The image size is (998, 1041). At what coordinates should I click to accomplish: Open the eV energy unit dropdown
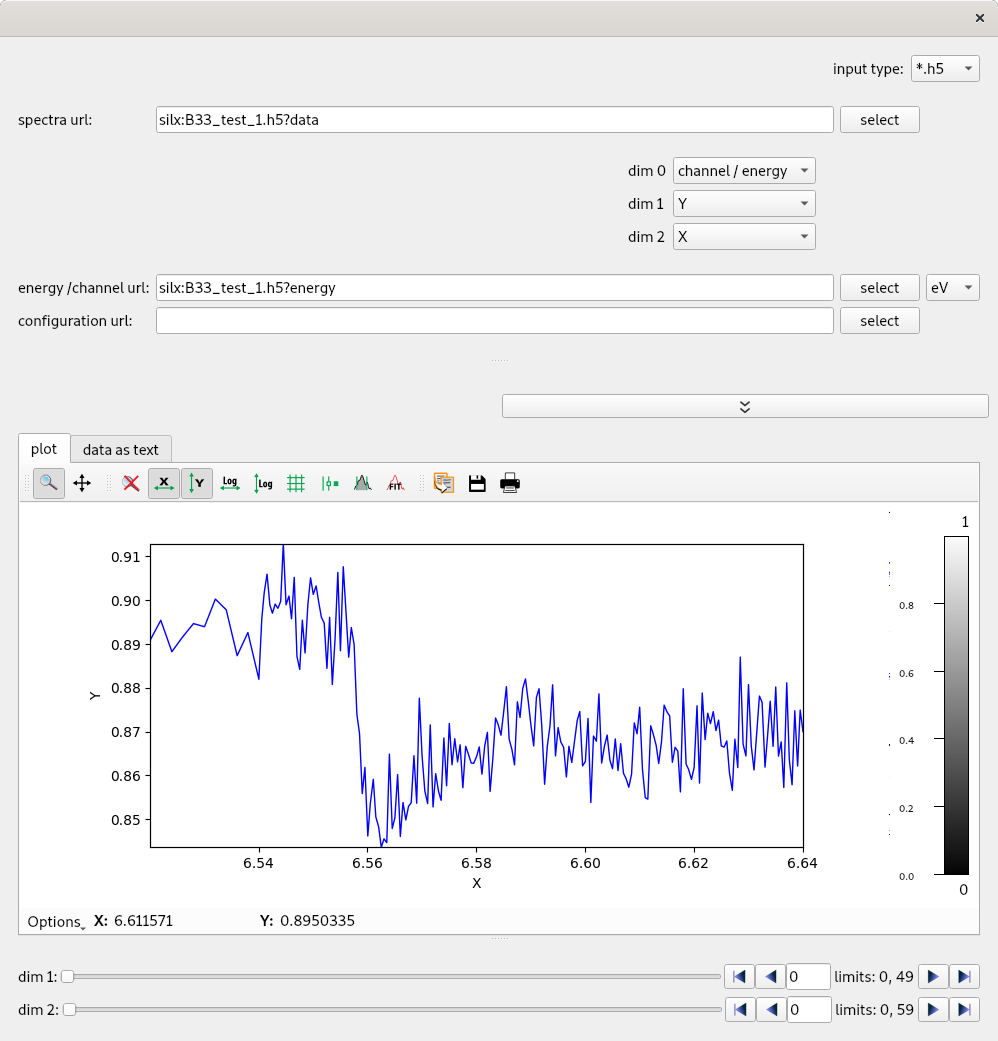tap(952, 287)
